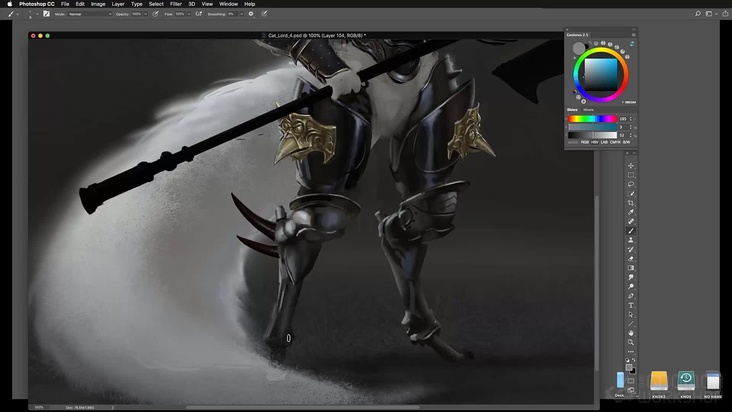
Task: Click the large gray foreground color circle
Action: point(579,48)
